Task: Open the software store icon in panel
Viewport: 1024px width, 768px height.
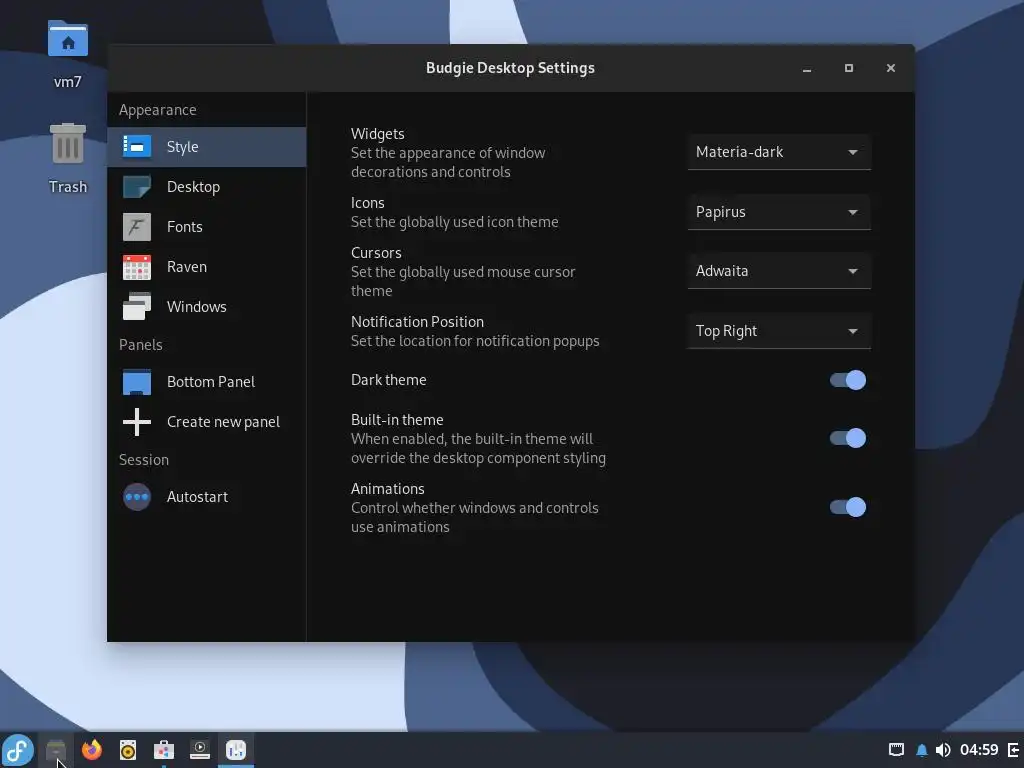Action: click(164, 750)
